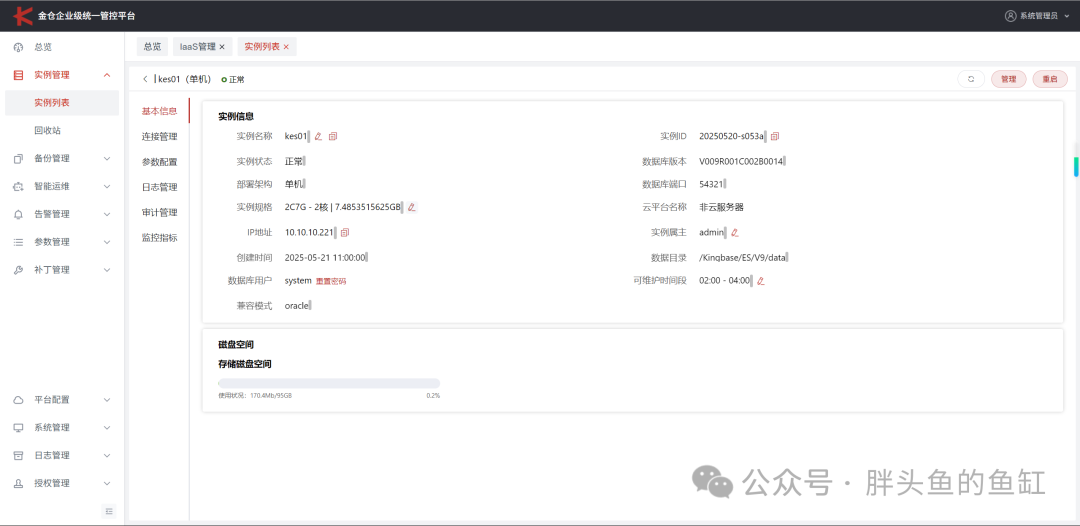Expand the 系统管理 menu chevron
This screenshot has height=526, width=1080.
pyautogui.click(x=107, y=428)
